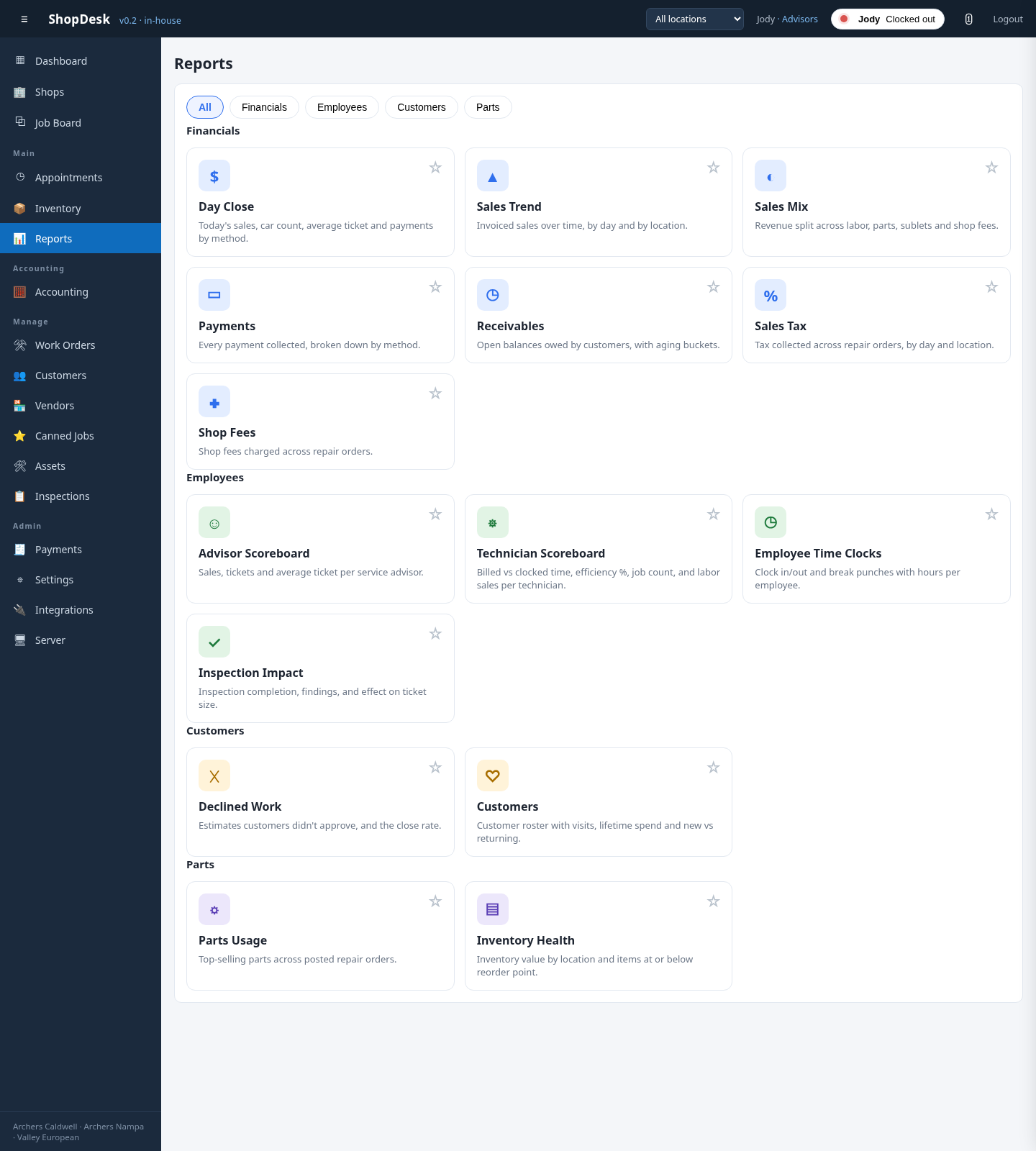Click the mouse icon beside Logout
Viewport: 1036px width, 1151px height.
[x=969, y=19]
